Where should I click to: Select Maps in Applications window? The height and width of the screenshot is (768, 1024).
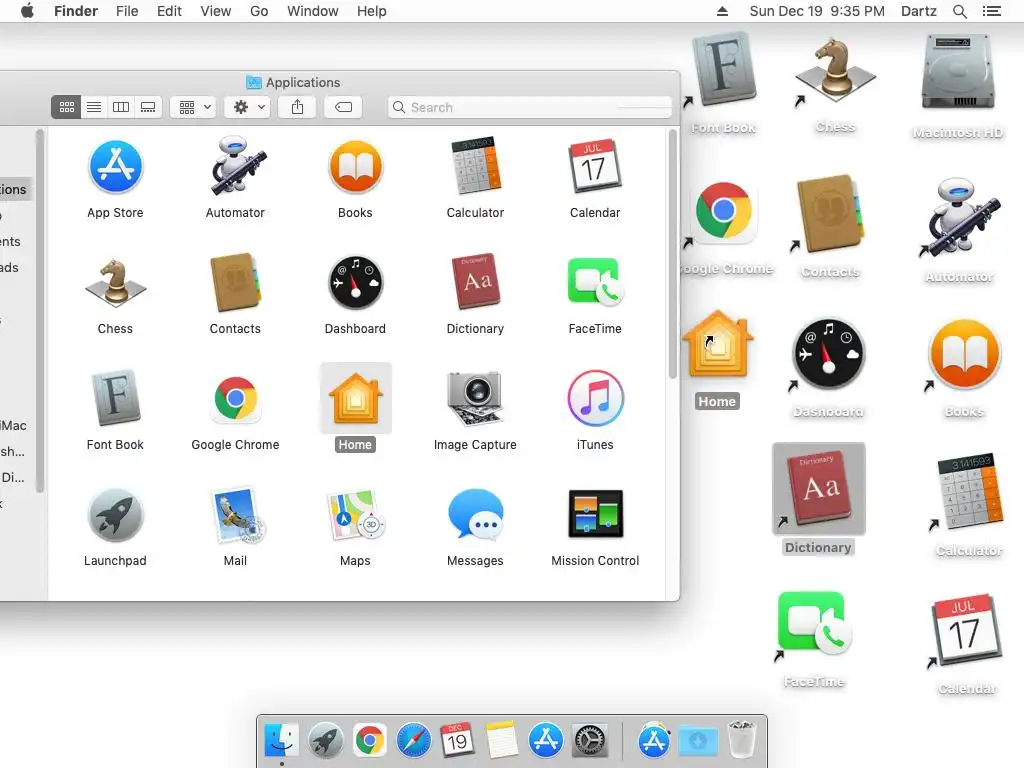[355, 515]
